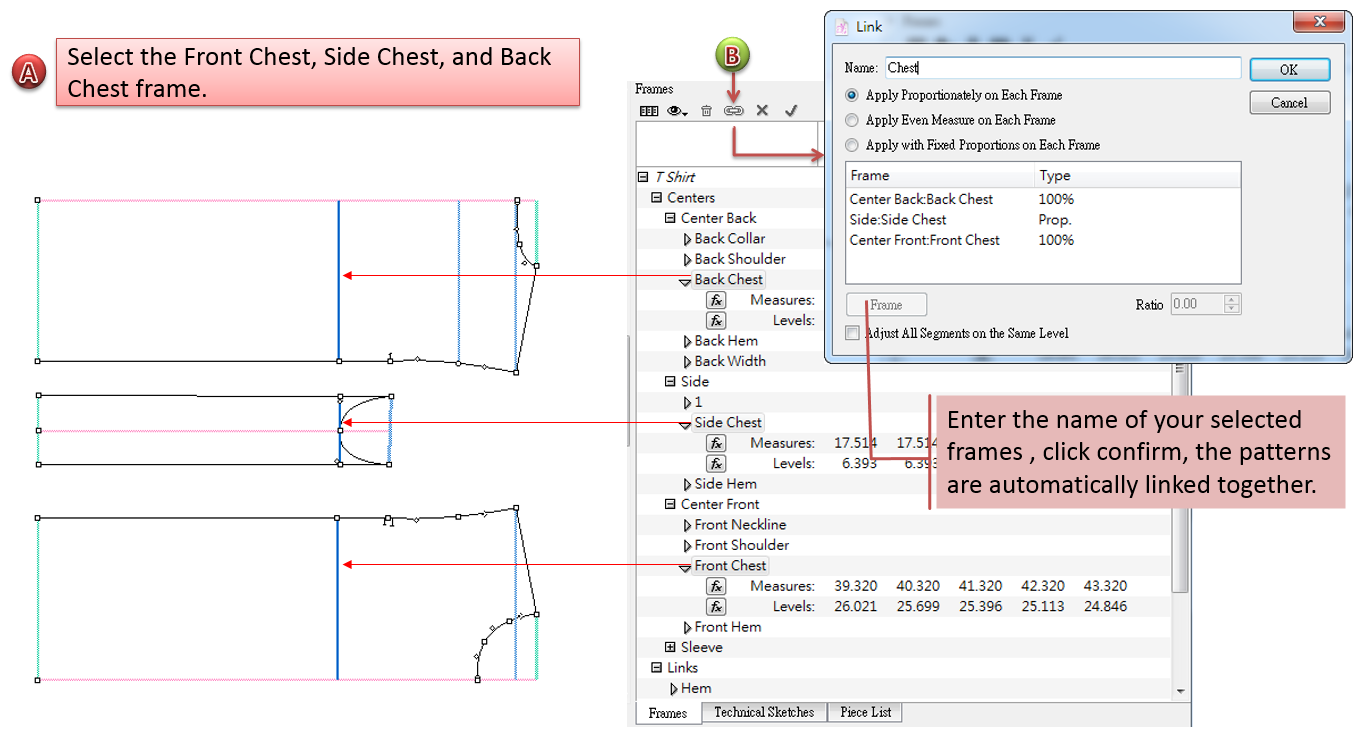The image size is (1356, 733).
Task: Click the fx icon beside Back Chest Measures
Action: click(716, 300)
